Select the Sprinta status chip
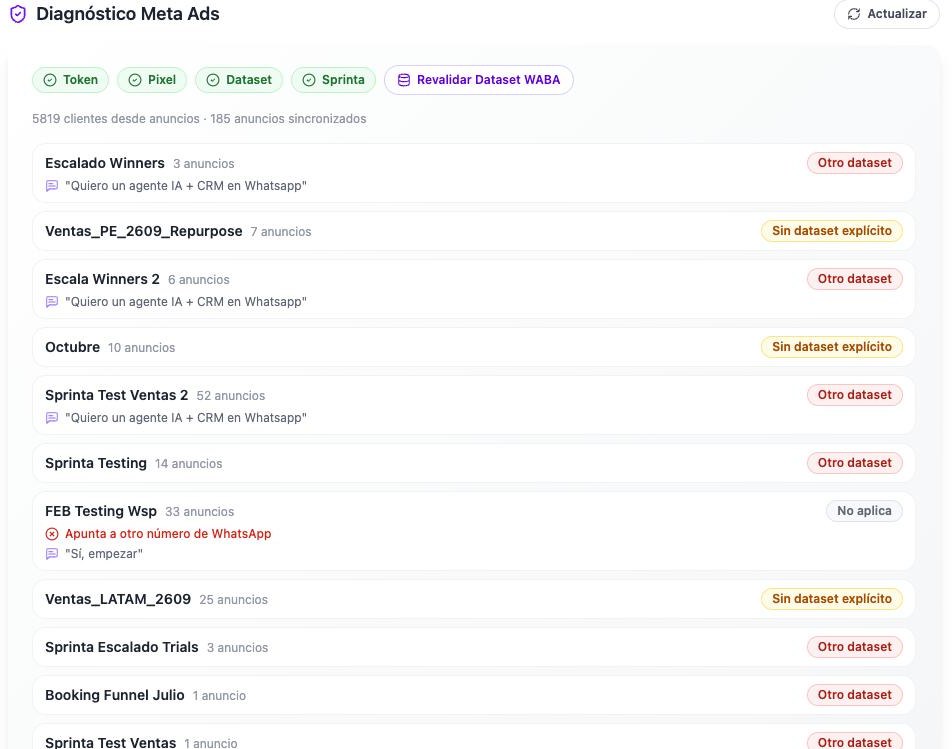Image resolution: width=952 pixels, height=749 pixels. 333,80
